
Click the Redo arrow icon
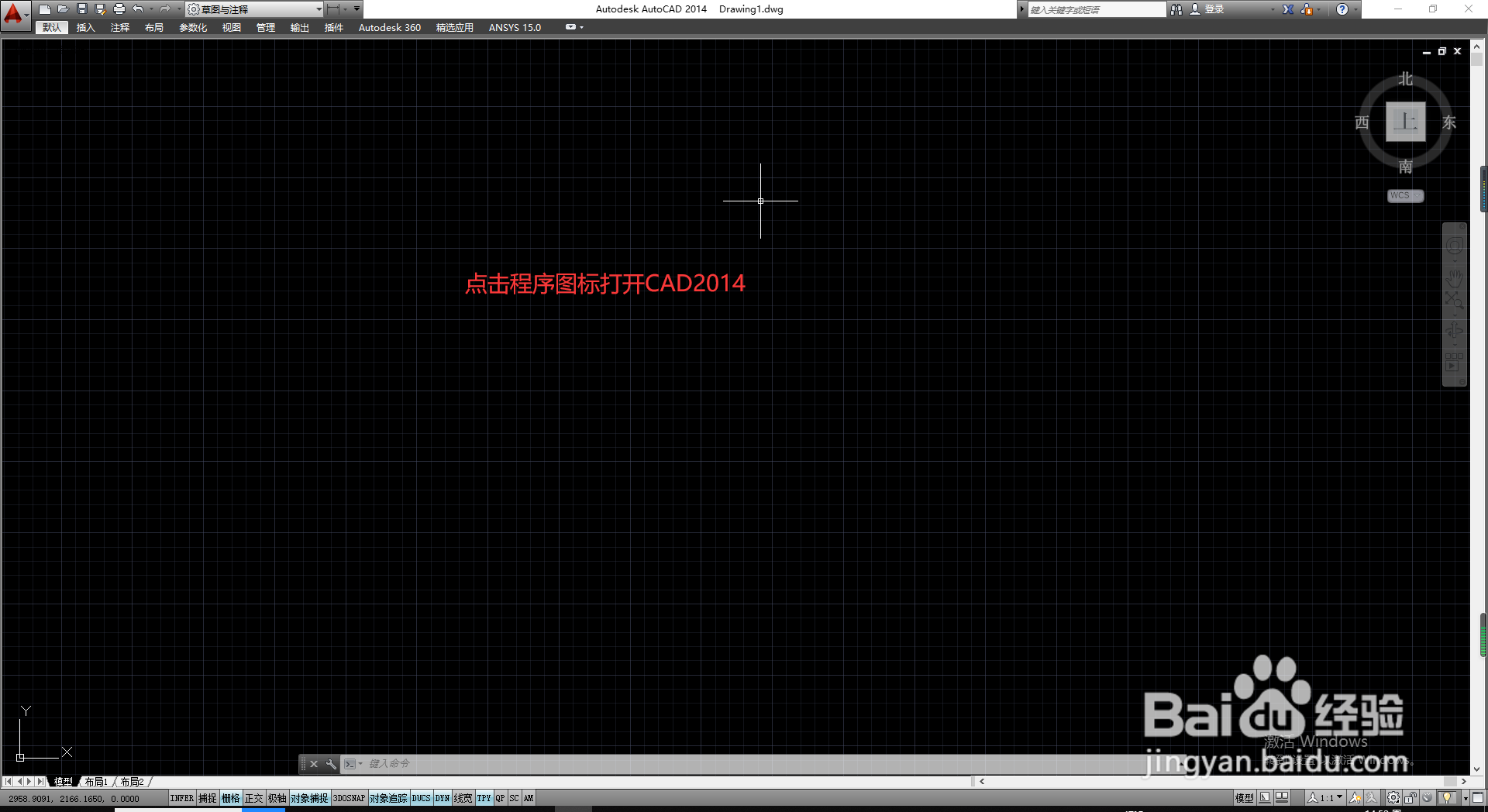tap(164, 9)
